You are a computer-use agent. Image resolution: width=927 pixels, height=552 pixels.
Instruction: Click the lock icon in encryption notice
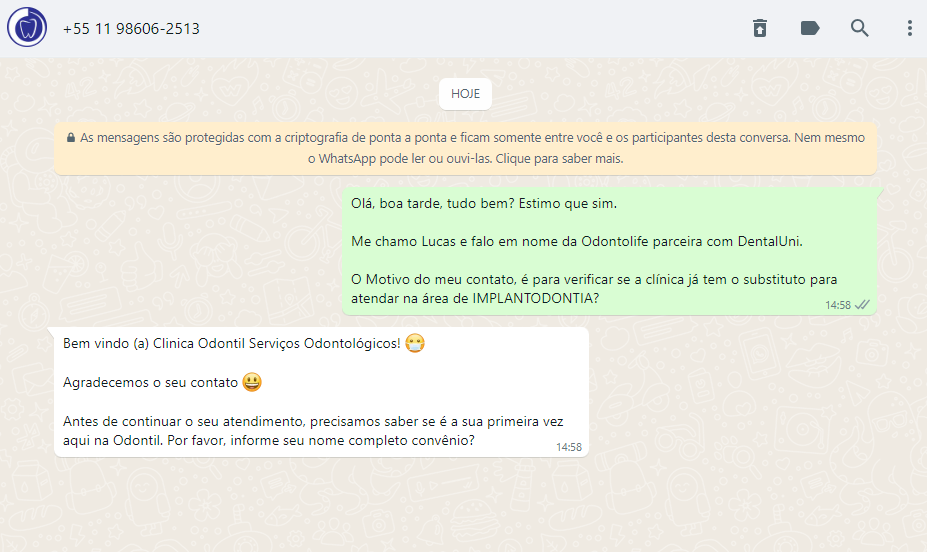[x=71, y=138]
